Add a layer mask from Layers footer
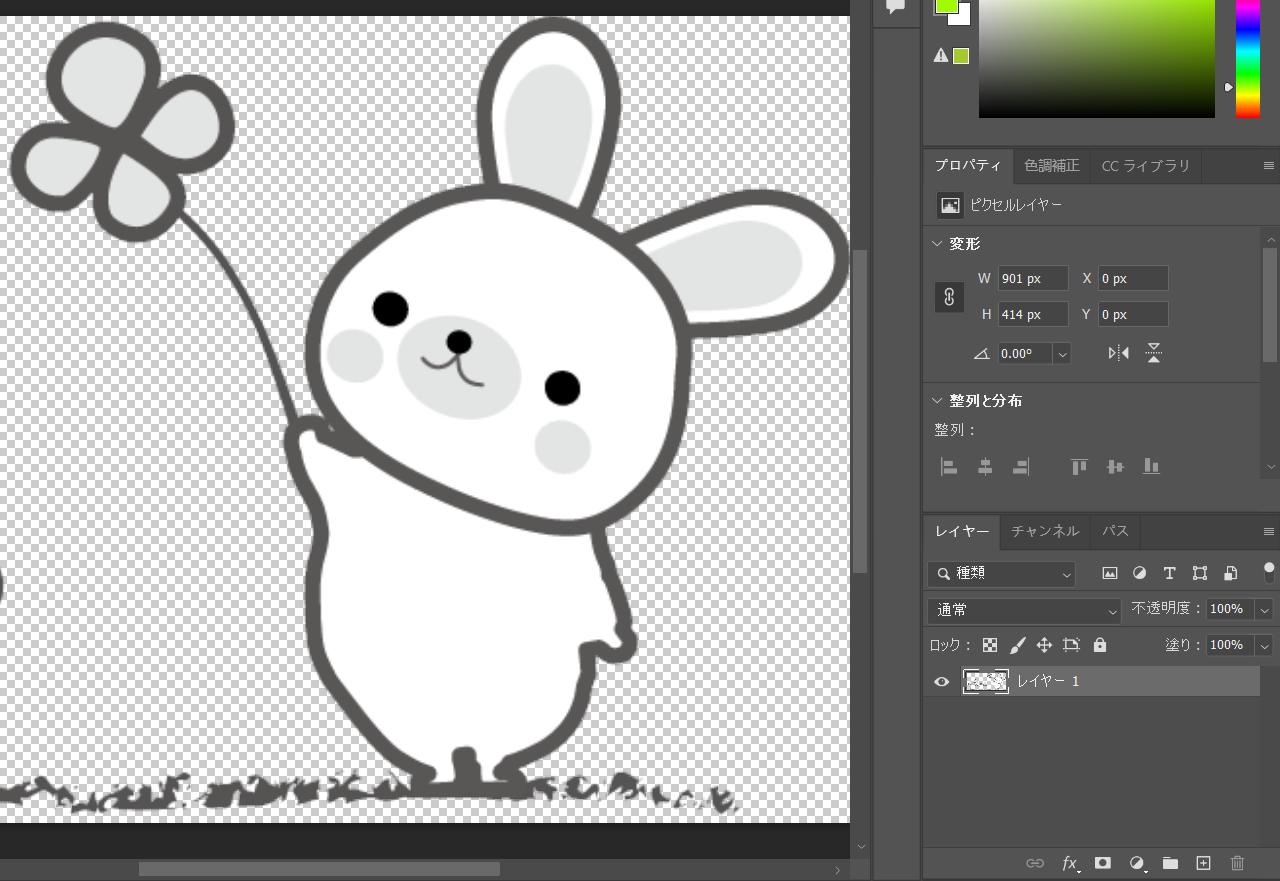The height and width of the screenshot is (881, 1280). (x=1103, y=863)
